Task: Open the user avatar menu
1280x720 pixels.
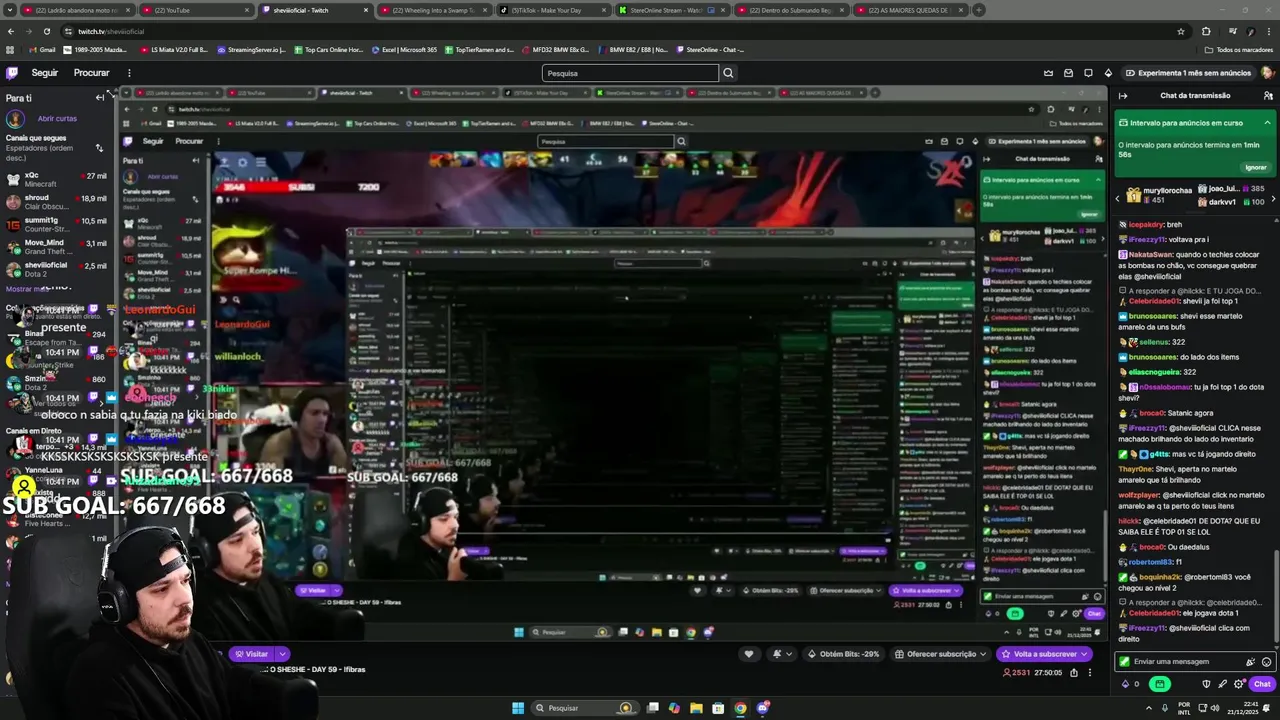Action: (x=1267, y=73)
